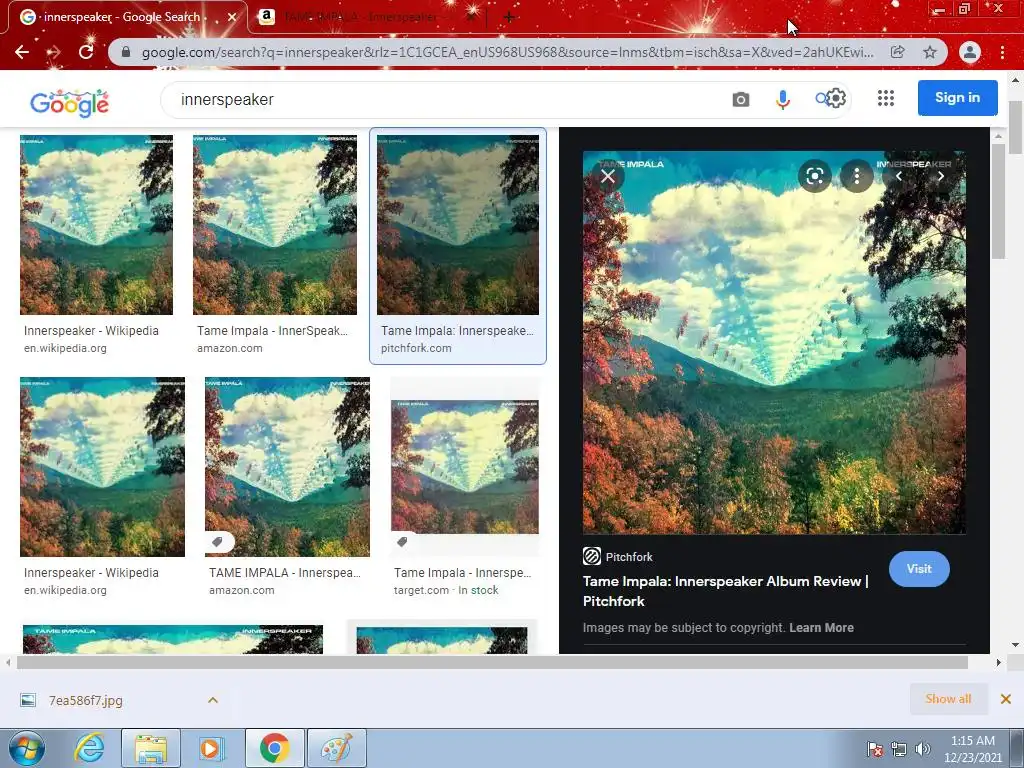This screenshot has height=768, width=1024.
Task: Click the network tray icon
Action: (899, 749)
